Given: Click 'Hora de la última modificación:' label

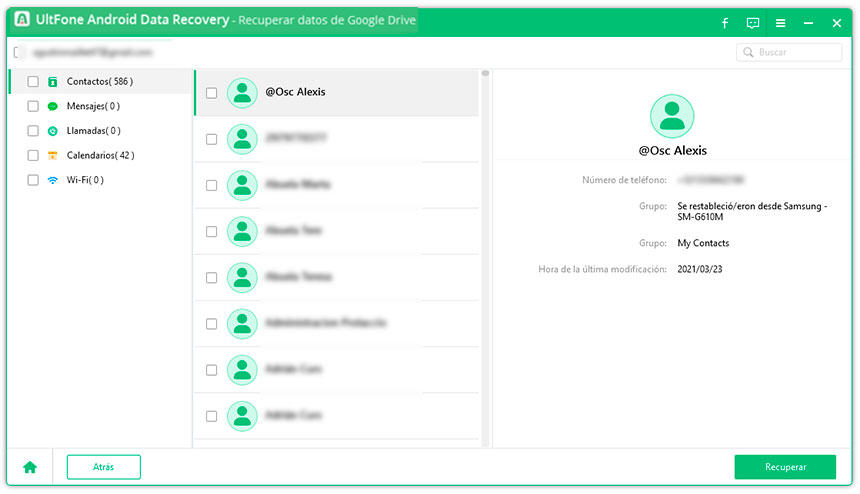Looking at the screenshot, I should point(602,269).
